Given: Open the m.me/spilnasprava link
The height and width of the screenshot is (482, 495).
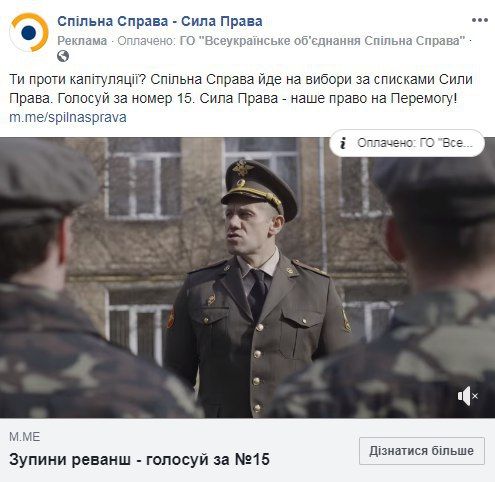Looking at the screenshot, I should (68, 117).
